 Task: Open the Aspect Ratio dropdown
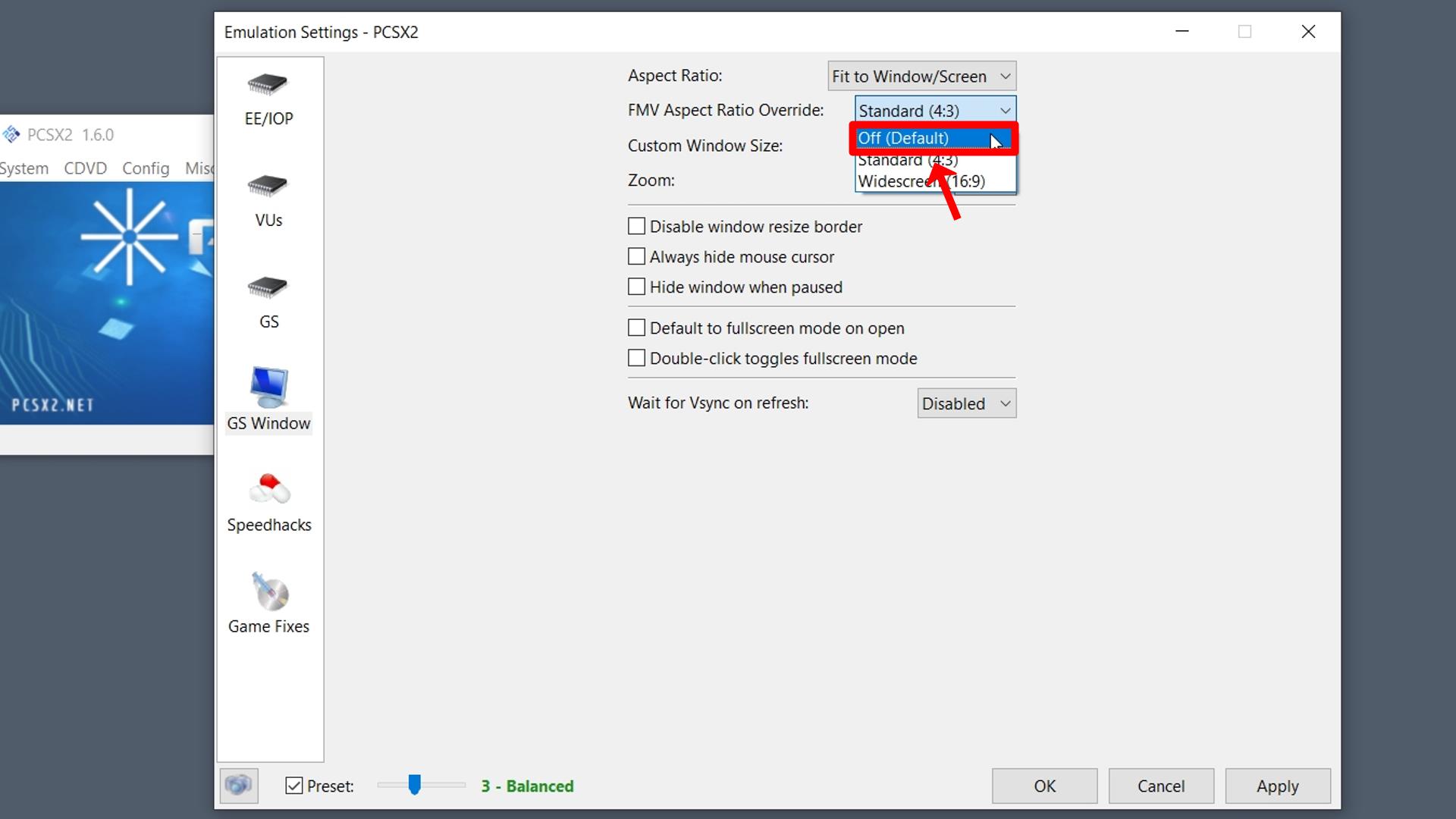pos(922,76)
